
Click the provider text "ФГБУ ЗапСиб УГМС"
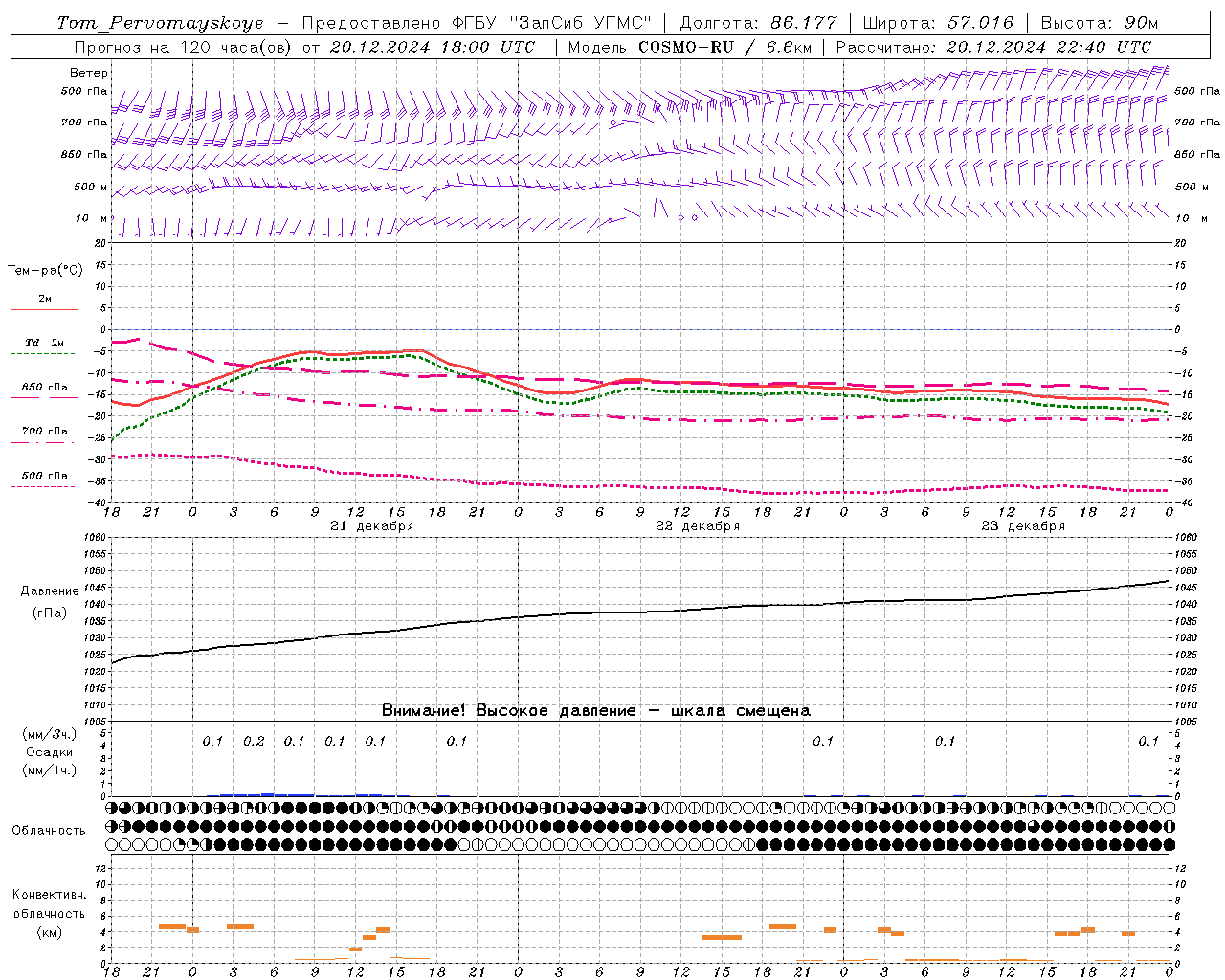[551, 23]
